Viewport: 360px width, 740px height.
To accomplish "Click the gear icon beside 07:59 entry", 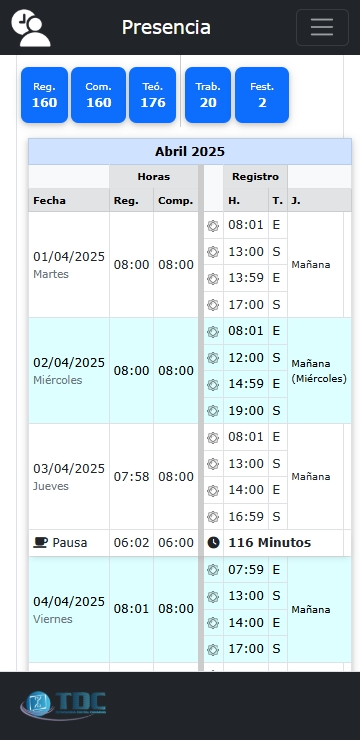I will (x=213, y=570).
